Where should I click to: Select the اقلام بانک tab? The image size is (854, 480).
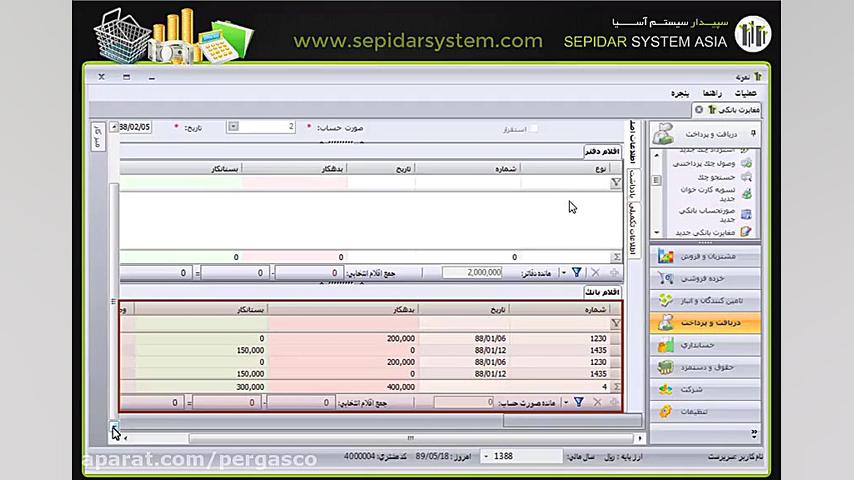tap(602, 292)
